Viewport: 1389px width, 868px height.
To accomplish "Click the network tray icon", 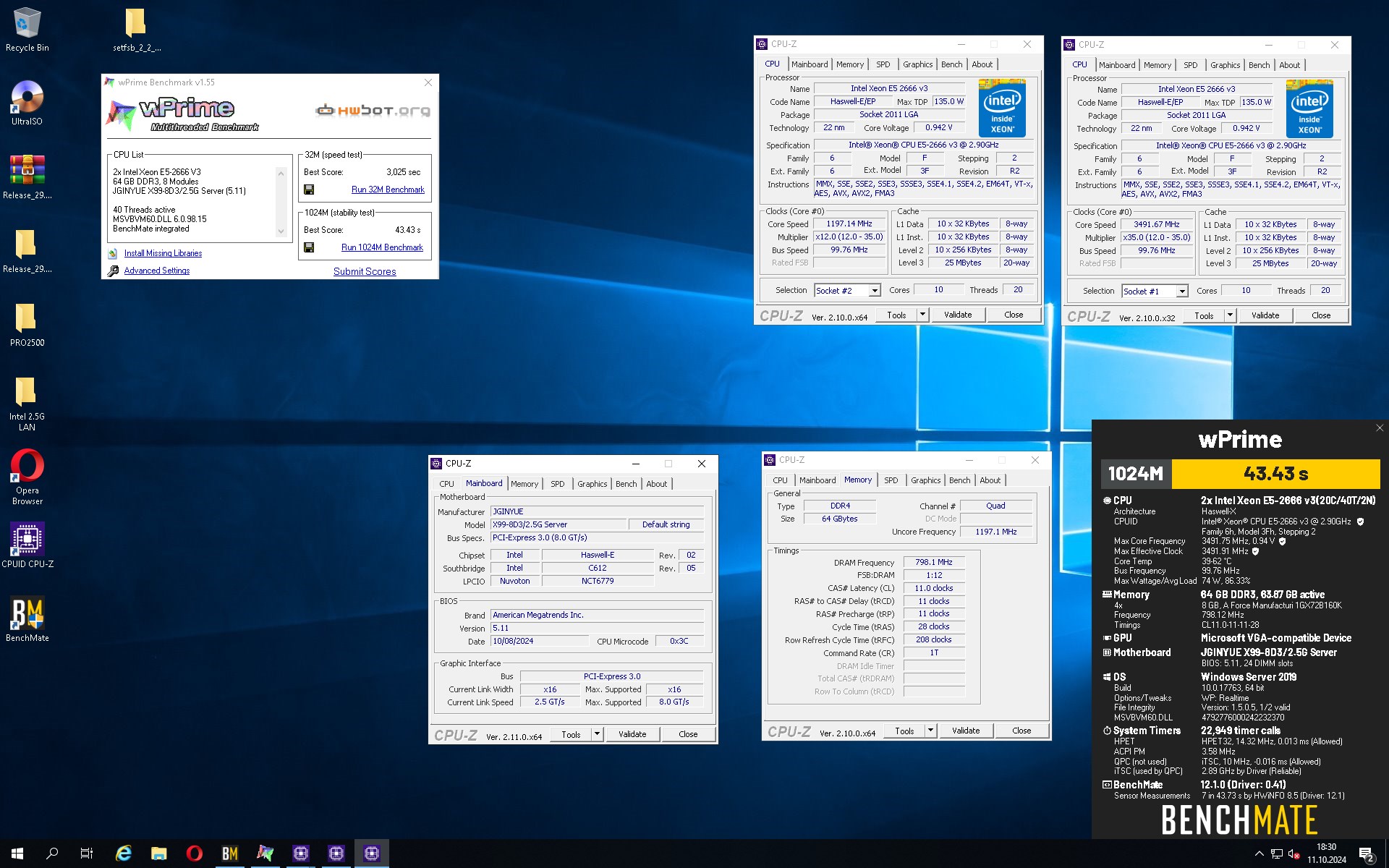I will (1277, 854).
